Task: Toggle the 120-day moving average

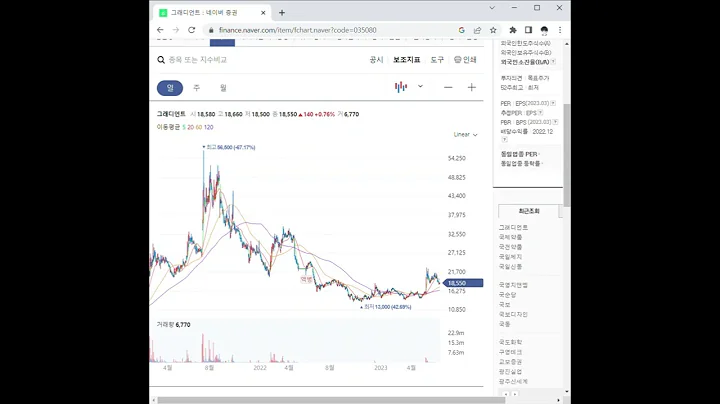Action: click(208, 127)
